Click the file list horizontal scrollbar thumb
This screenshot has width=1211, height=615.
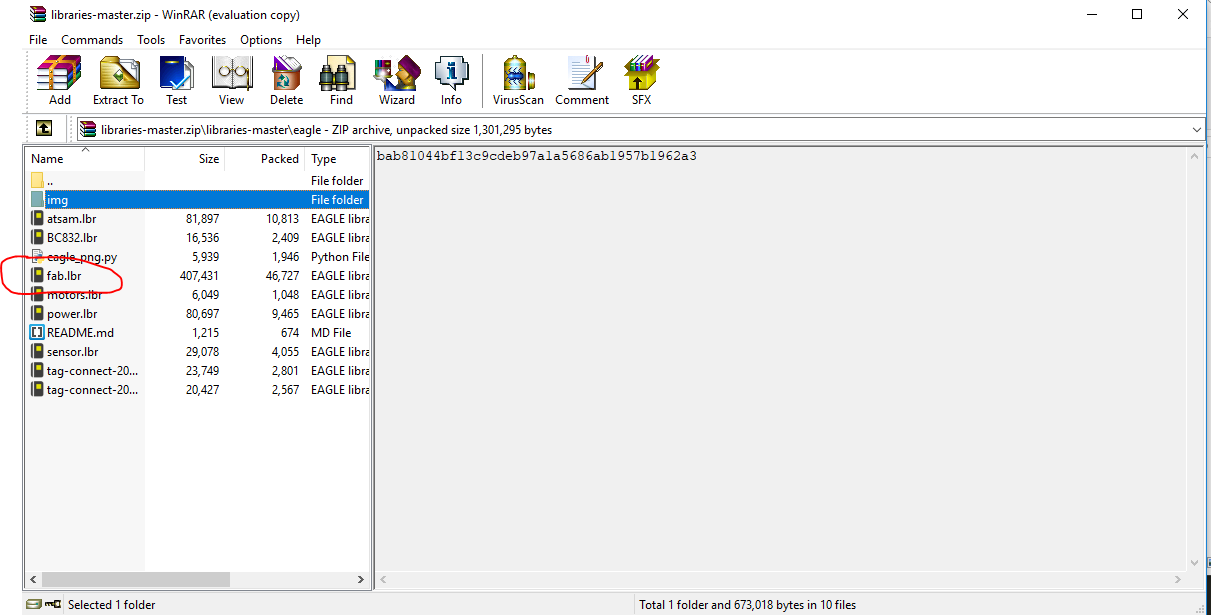(135, 579)
